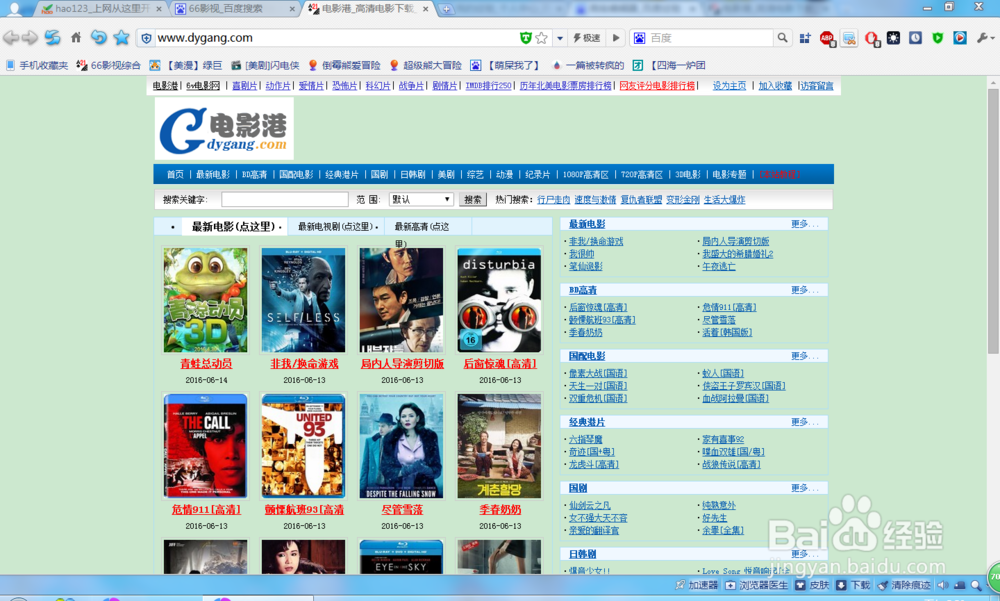Click 更多 beside BD高清 sidebar

pos(804,290)
